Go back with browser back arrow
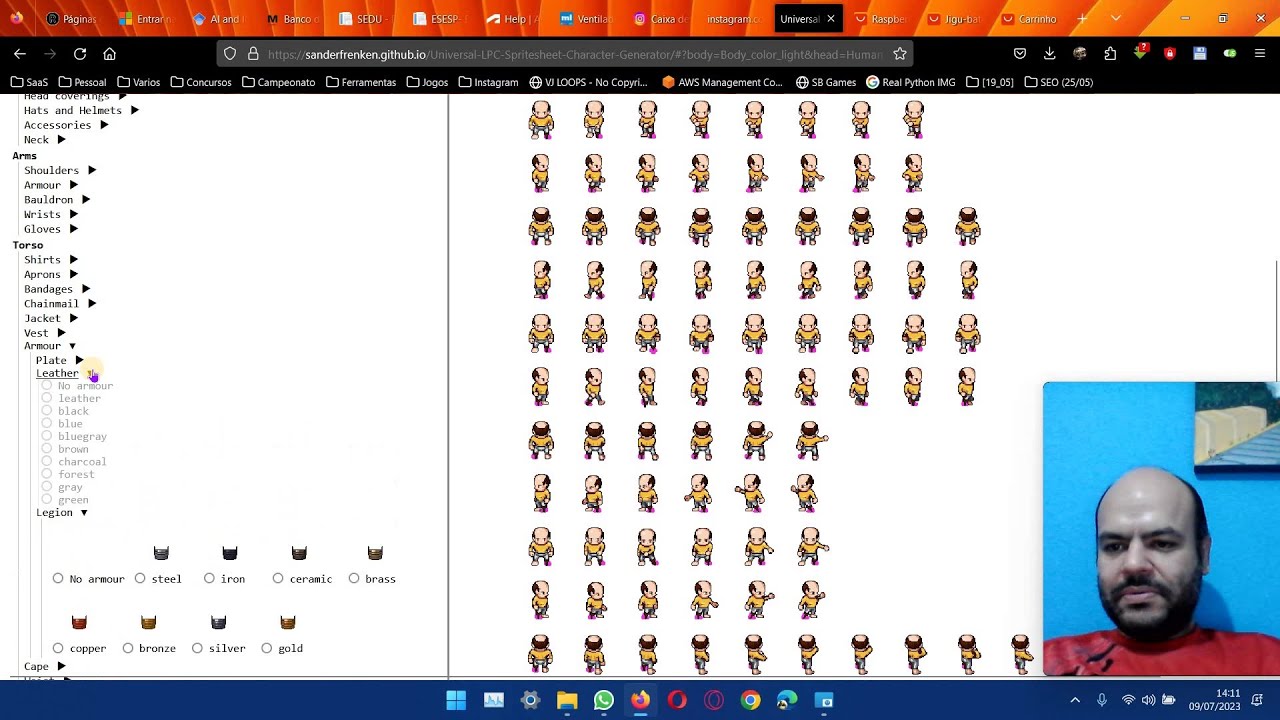This screenshot has height=720, width=1280. 20,54
